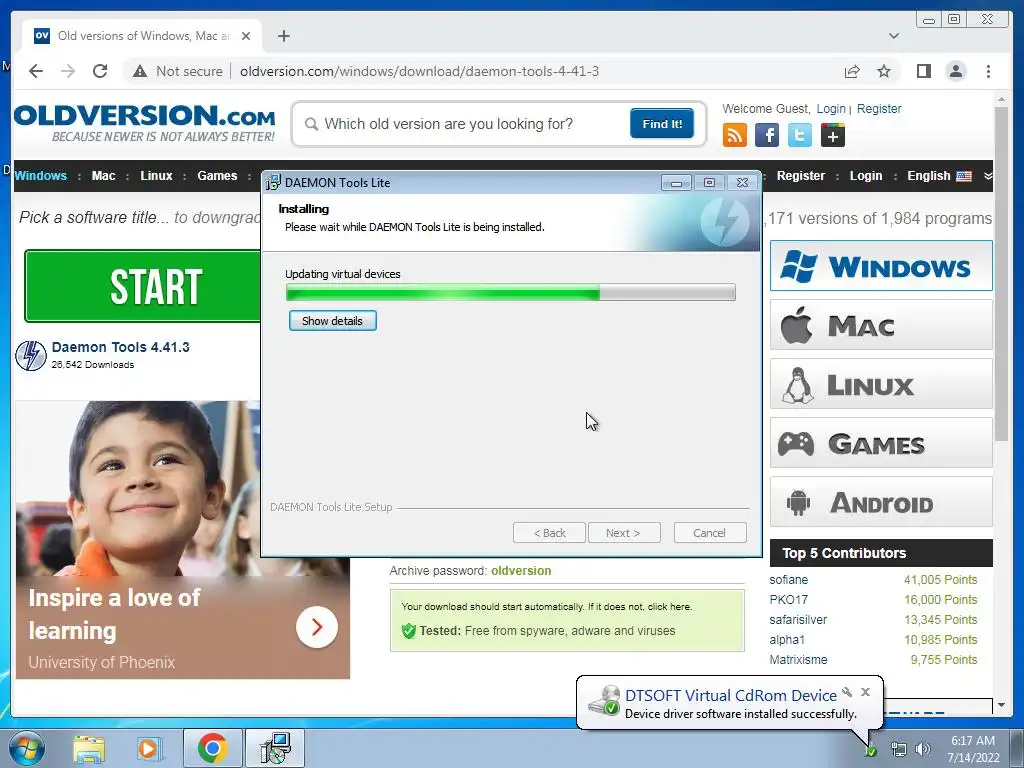Click the DAEMON Tools installer title icon
This screenshot has width=1024, height=768.
[x=272, y=183]
